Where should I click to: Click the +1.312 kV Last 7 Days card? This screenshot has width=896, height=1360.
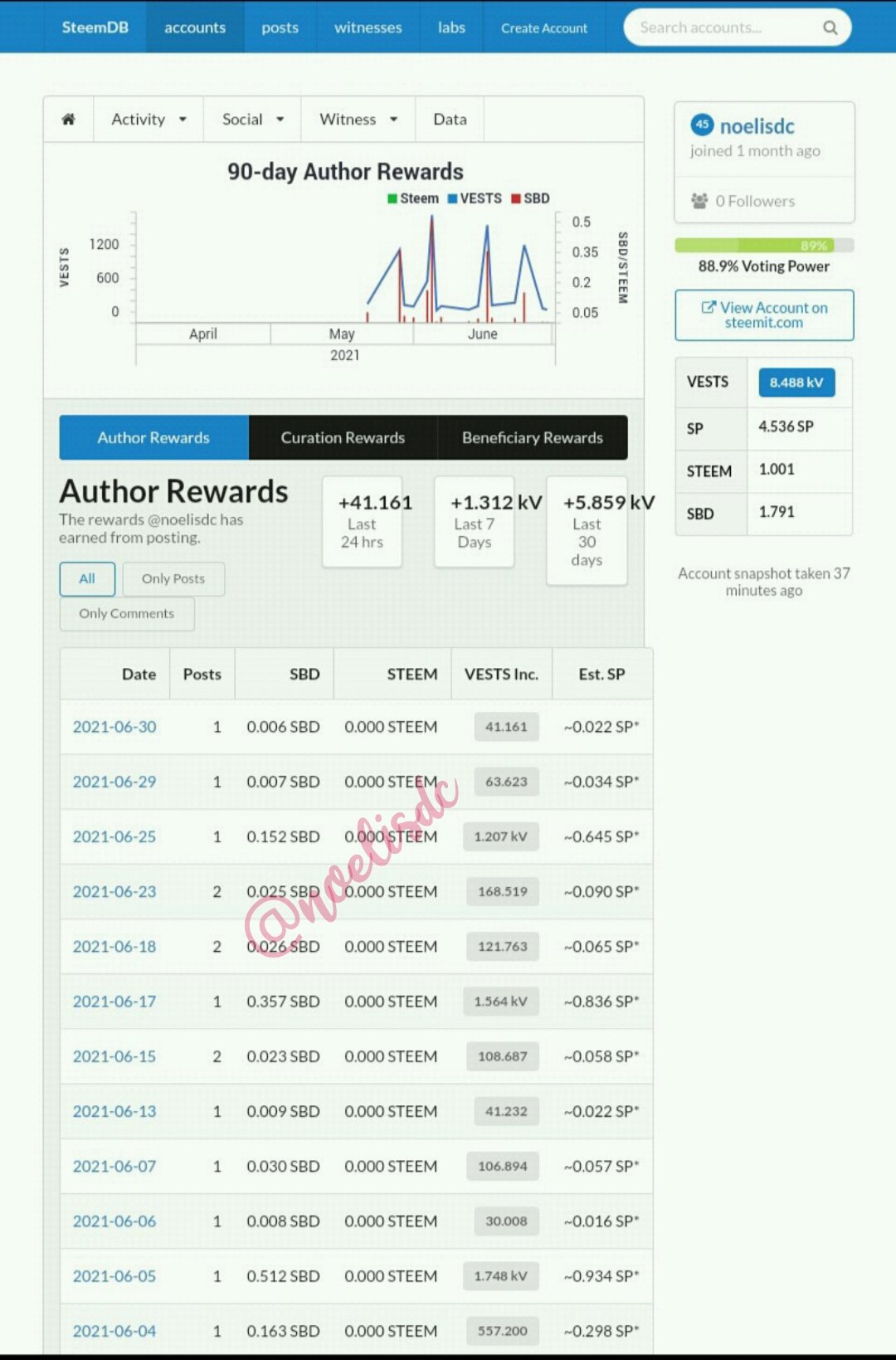(x=475, y=522)
